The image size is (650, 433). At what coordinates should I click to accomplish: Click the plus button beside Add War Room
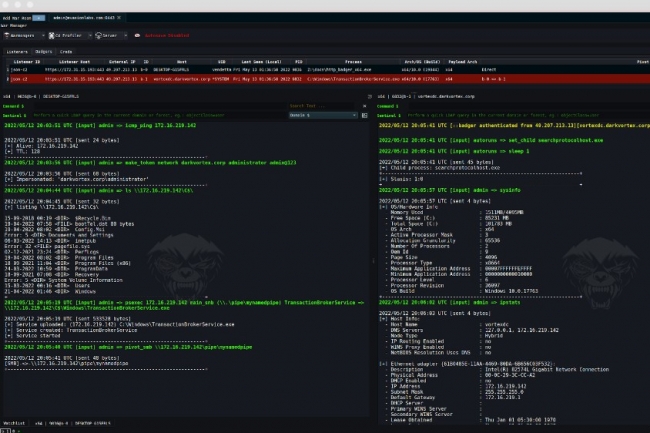(38, 18)
